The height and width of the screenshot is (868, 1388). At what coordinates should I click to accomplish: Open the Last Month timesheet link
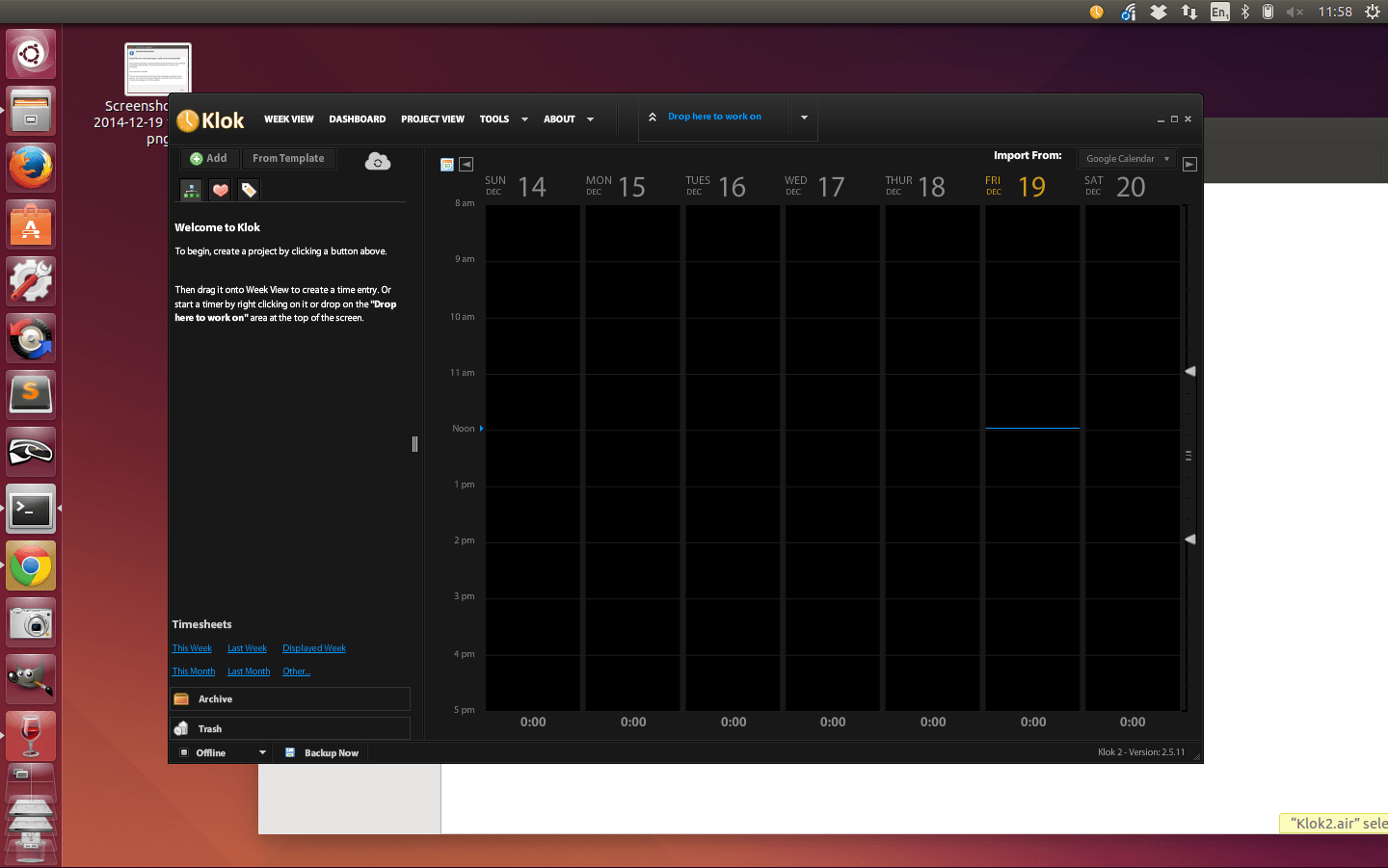[249, 671]
